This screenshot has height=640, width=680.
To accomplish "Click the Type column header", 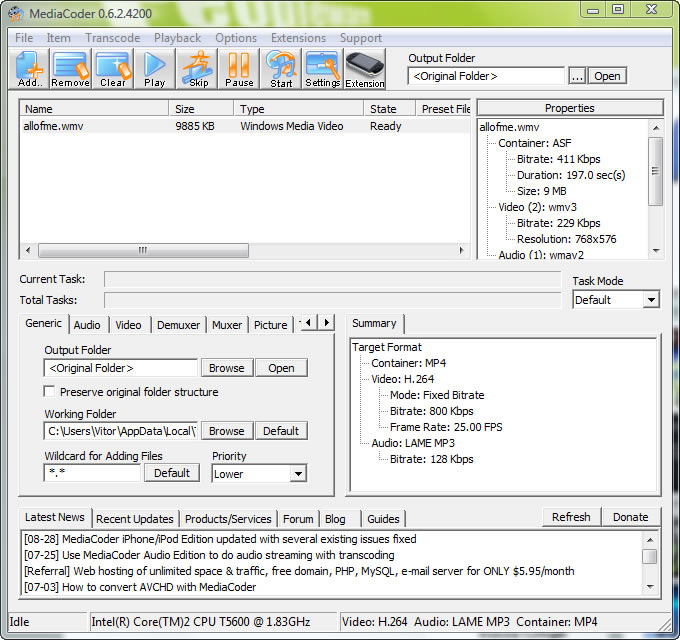I will 298,109.
